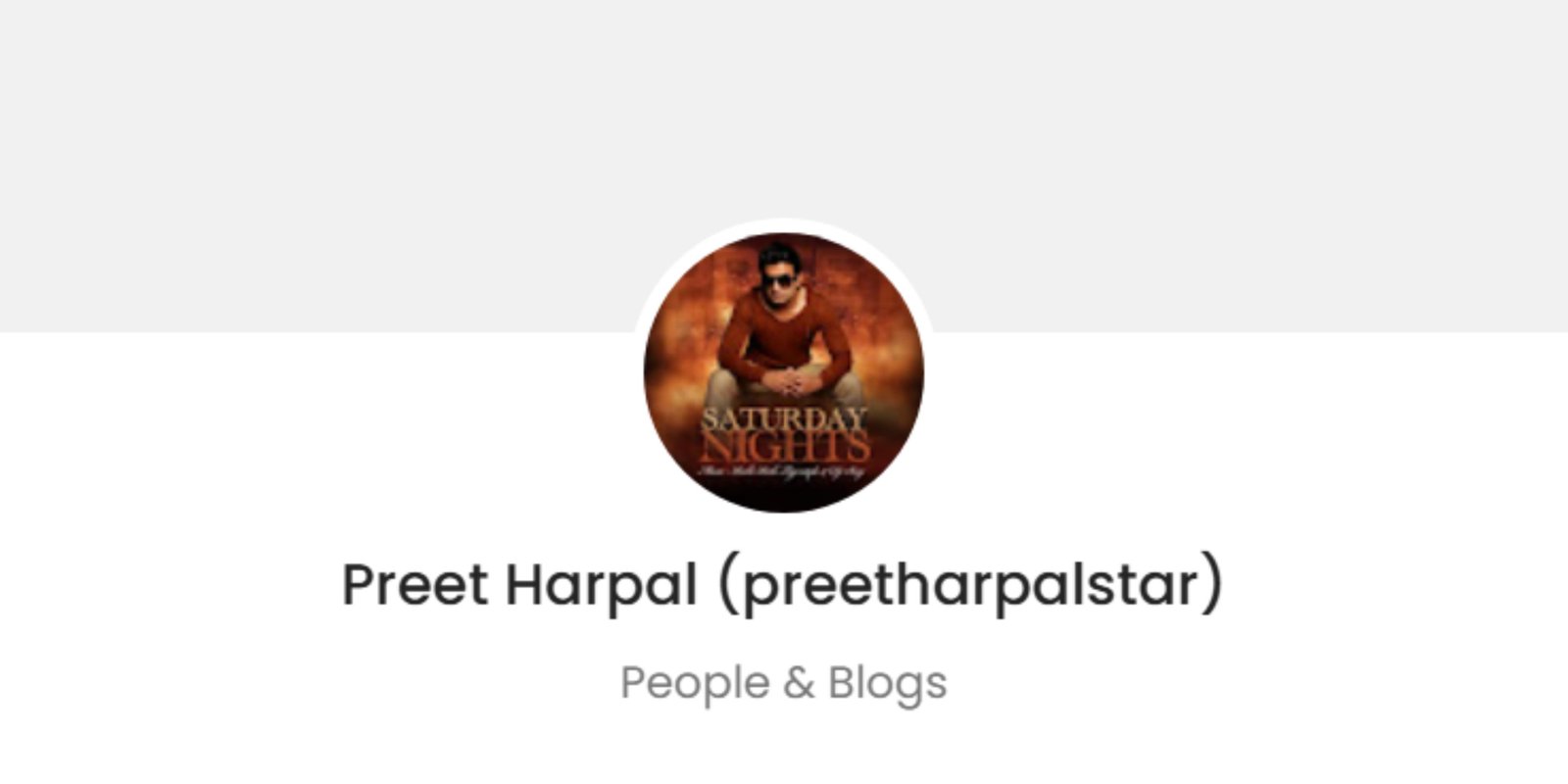Click the sunglasses on the avatar man
Image resolution: width=1568 pixels, height=784 pixels.
click(x=780, y=282)
